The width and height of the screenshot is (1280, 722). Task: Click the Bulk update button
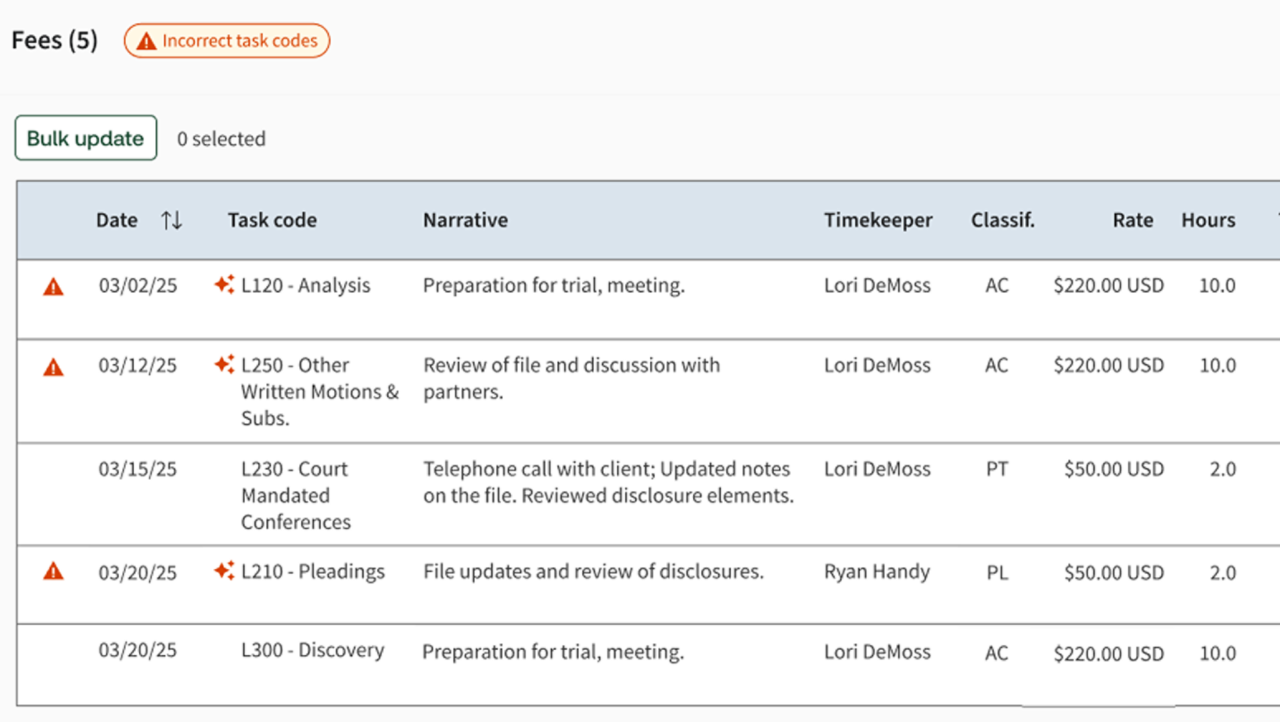[86, 138]
